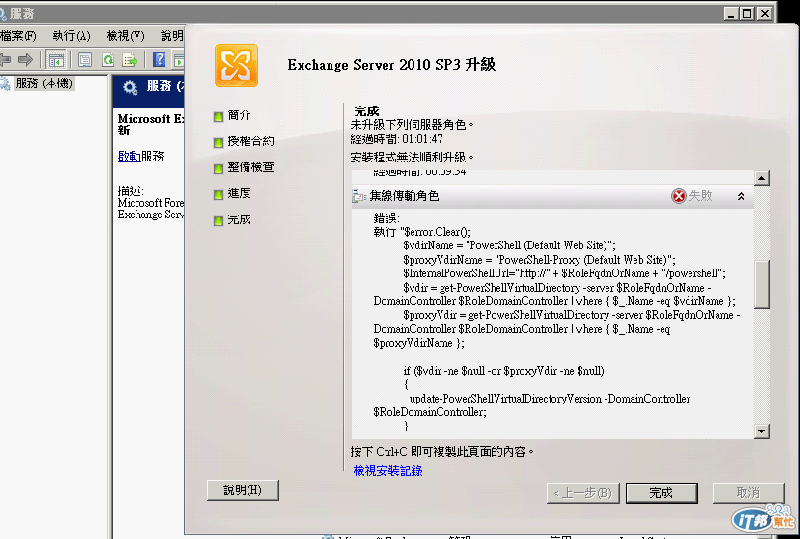The height and width of the screenshot is (539, 800).
Task: Click the 進度 step label
Action: tap(239, 193)
